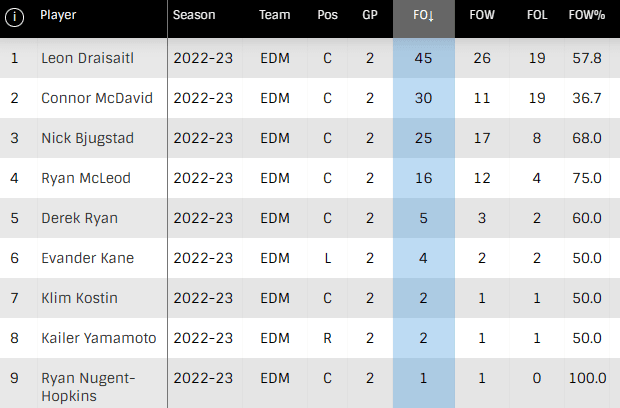The image size is (620, 408).
Task: Go to Kailer Yamamoto's page
Action: click(98, 339)
